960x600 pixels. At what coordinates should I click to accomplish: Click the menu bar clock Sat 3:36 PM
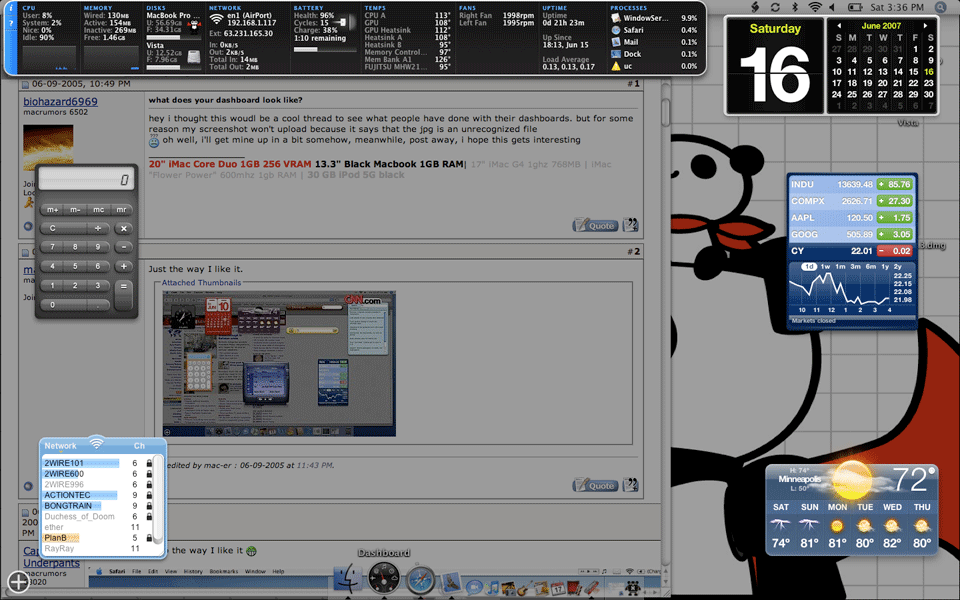(x=897, y=7)
